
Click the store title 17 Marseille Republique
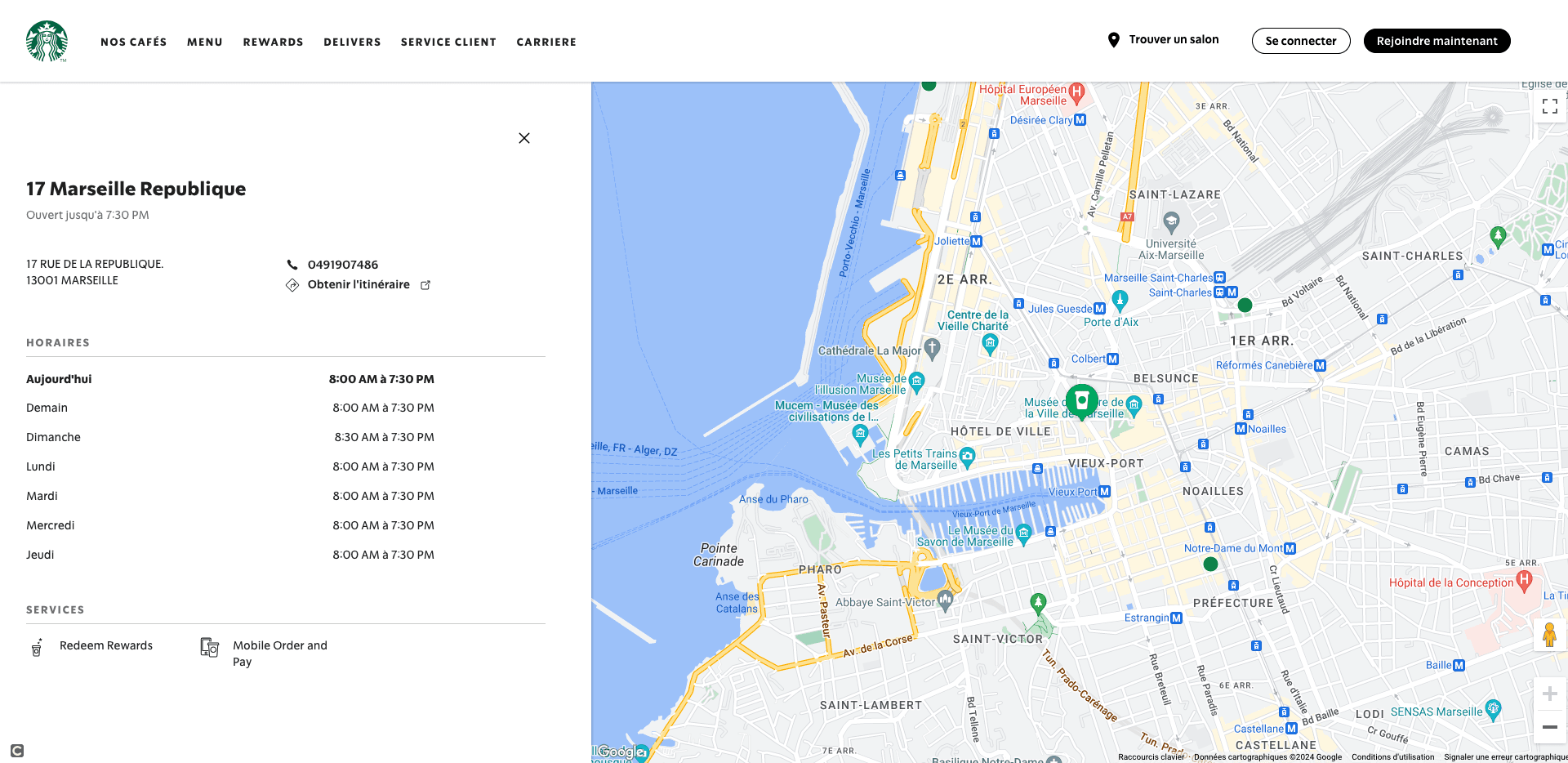136,189
